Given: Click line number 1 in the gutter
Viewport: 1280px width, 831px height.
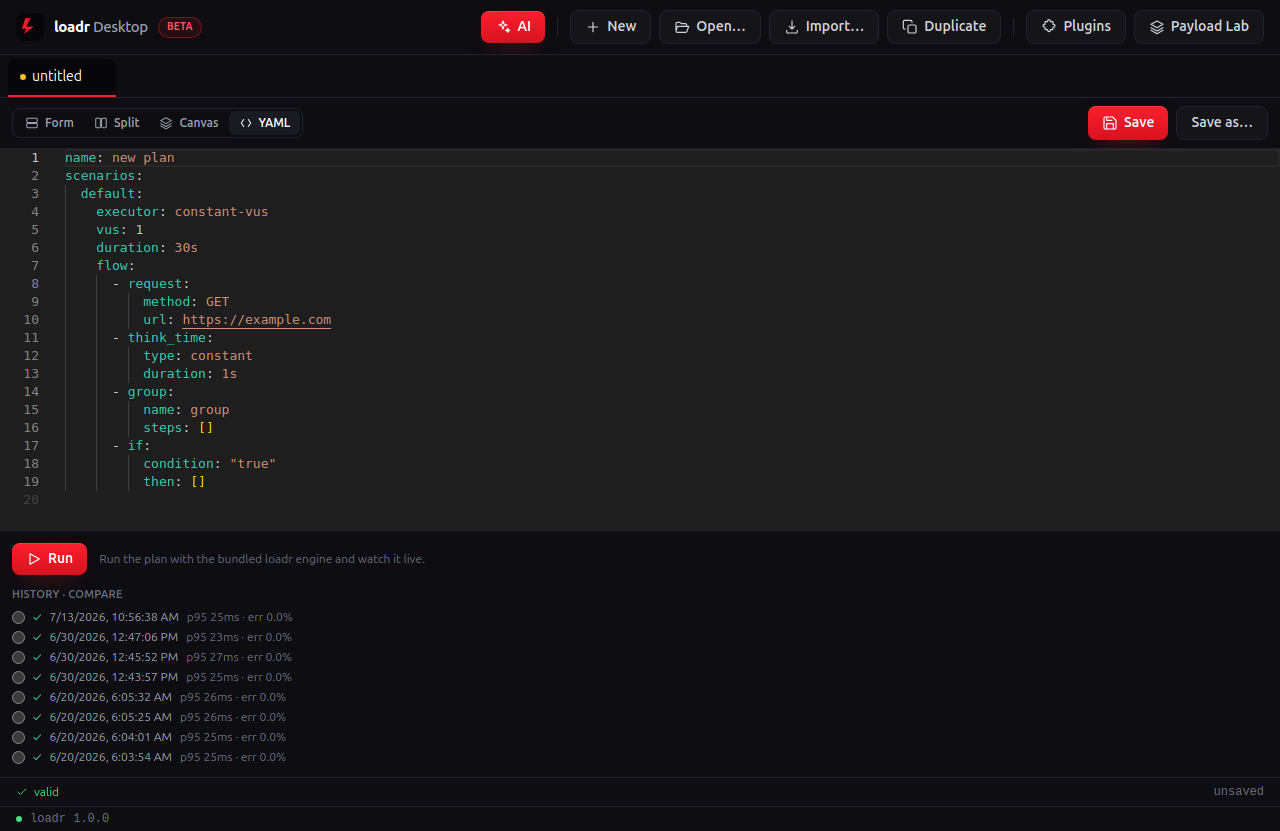Looking at the screenshot, I should 35,158.
